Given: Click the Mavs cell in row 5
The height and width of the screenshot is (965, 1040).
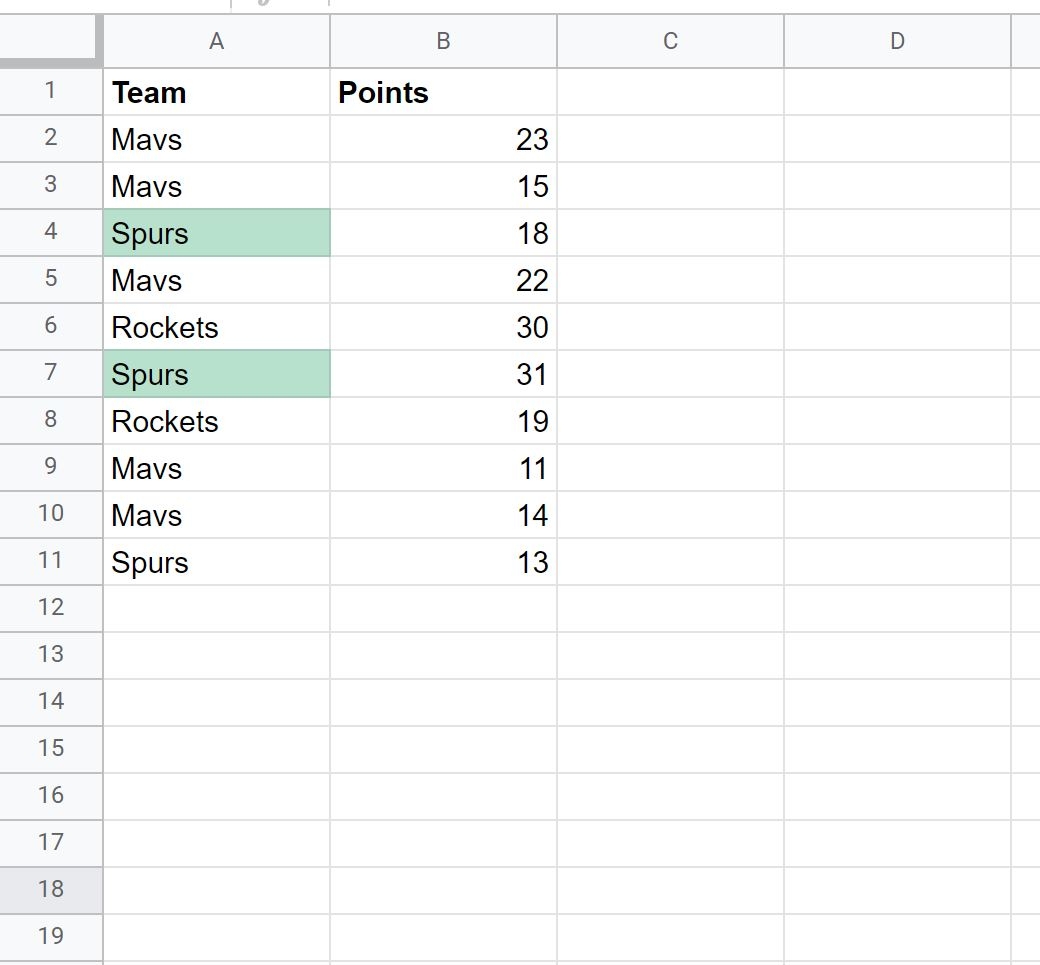Looking at the screenshot, I should (216, 280).
